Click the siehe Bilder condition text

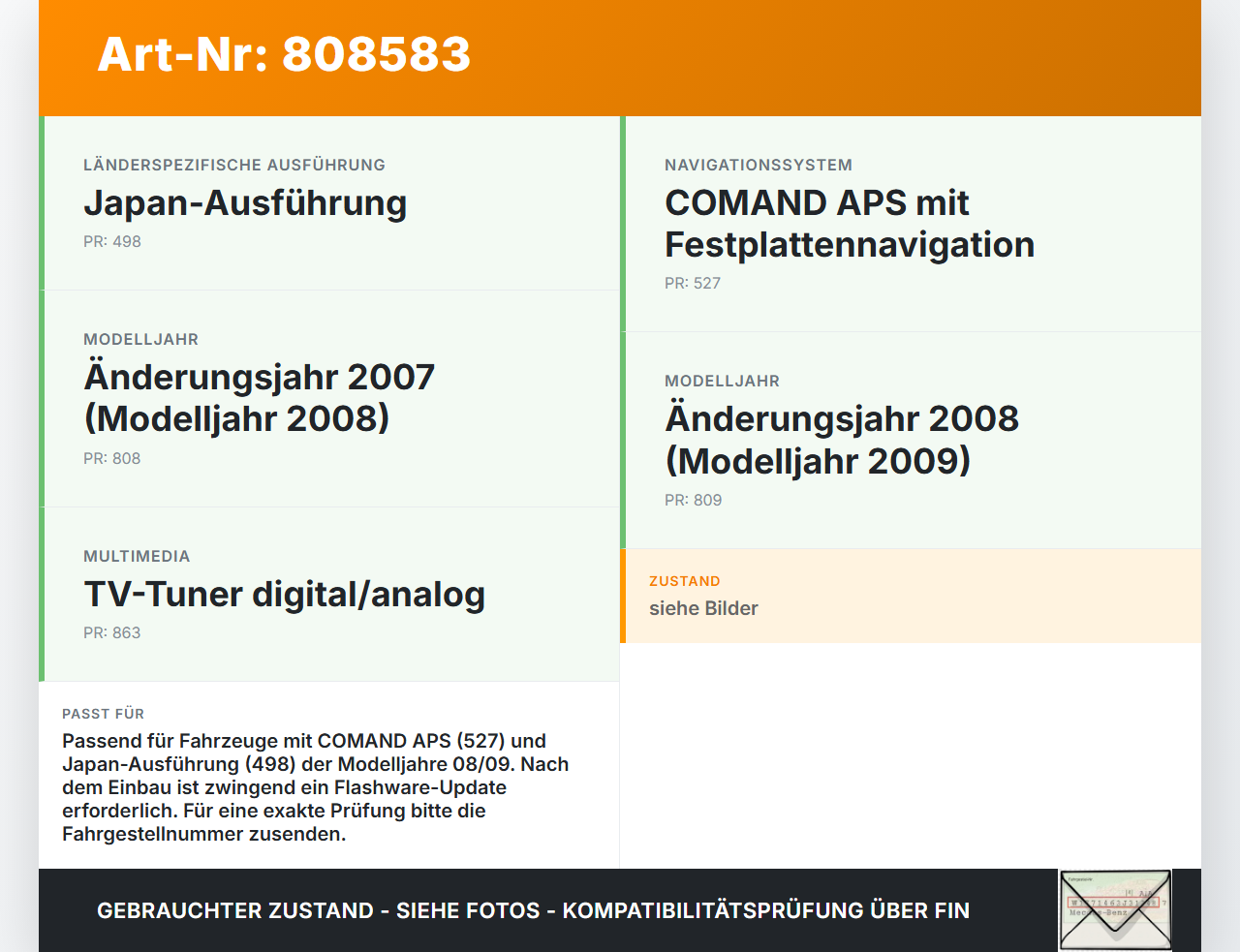703,608
